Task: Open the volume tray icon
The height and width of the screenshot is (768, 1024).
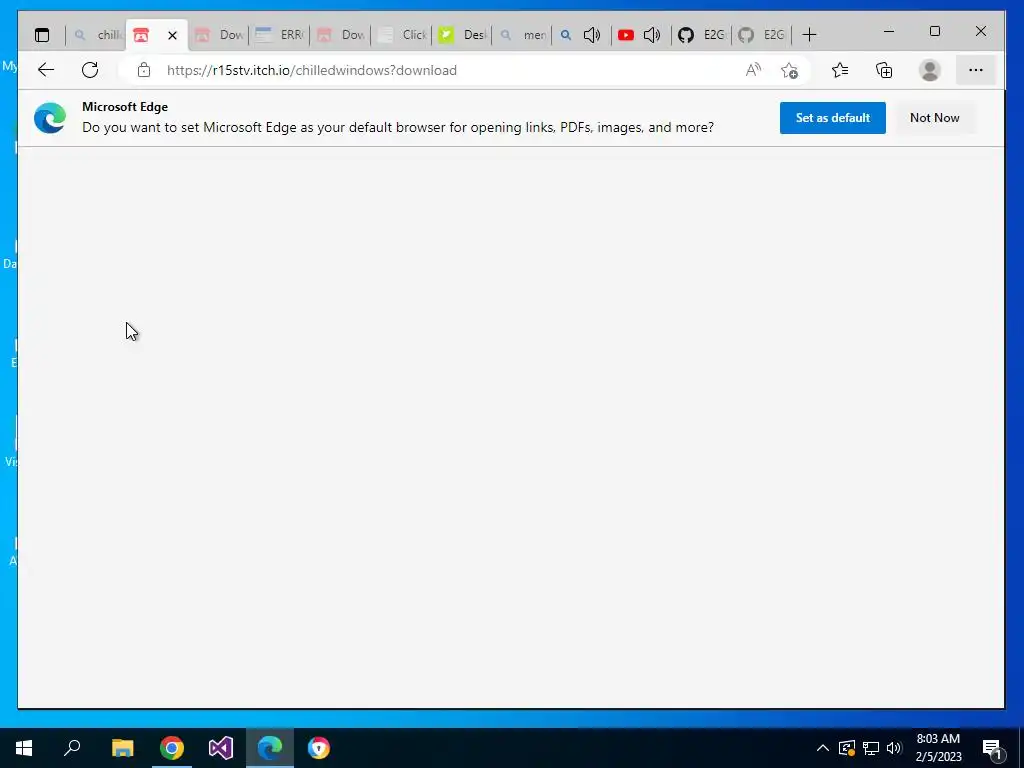Action: (x=894, y=748)
